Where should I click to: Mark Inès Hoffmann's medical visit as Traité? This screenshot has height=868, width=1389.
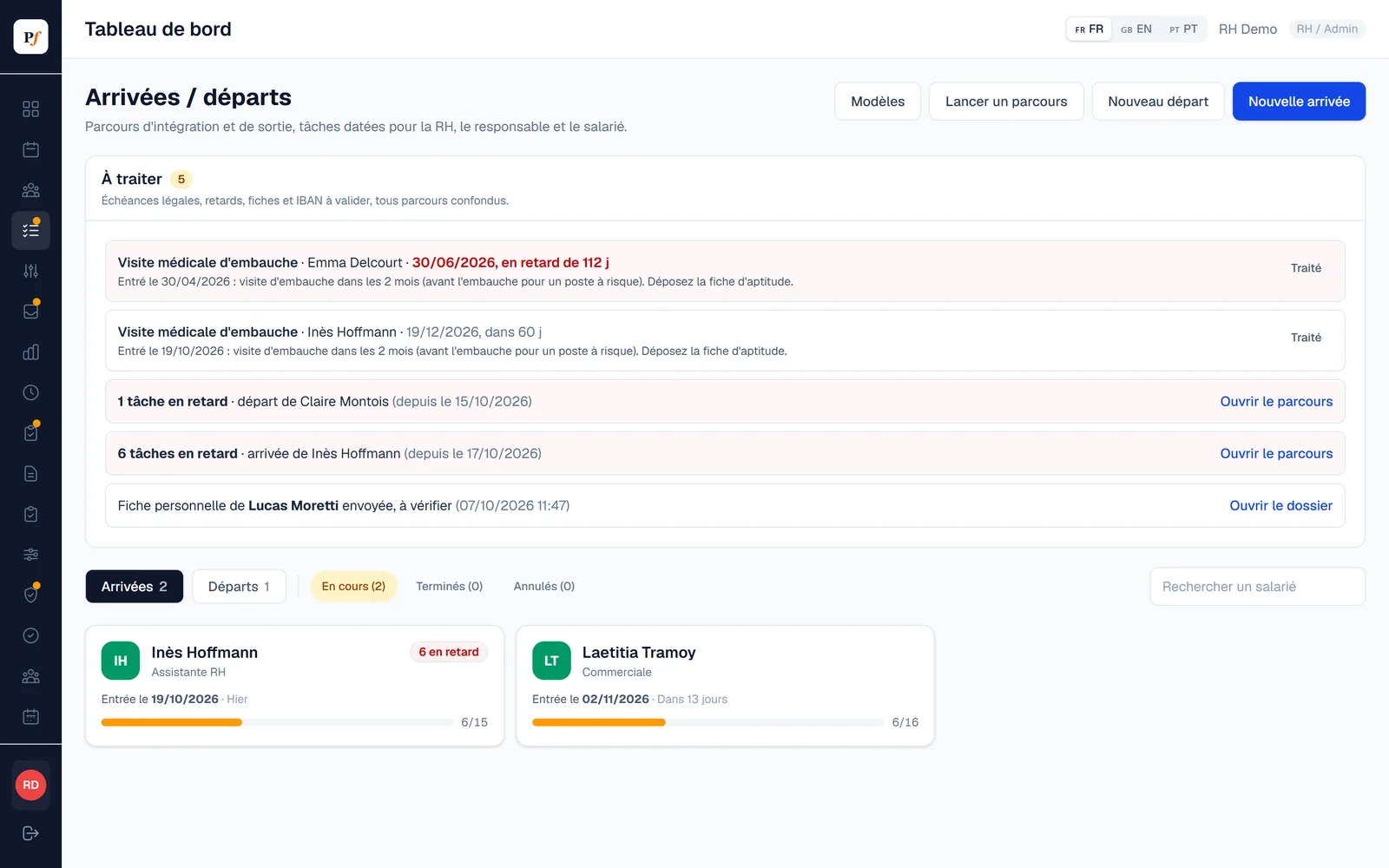click(x=1306, y=338)
